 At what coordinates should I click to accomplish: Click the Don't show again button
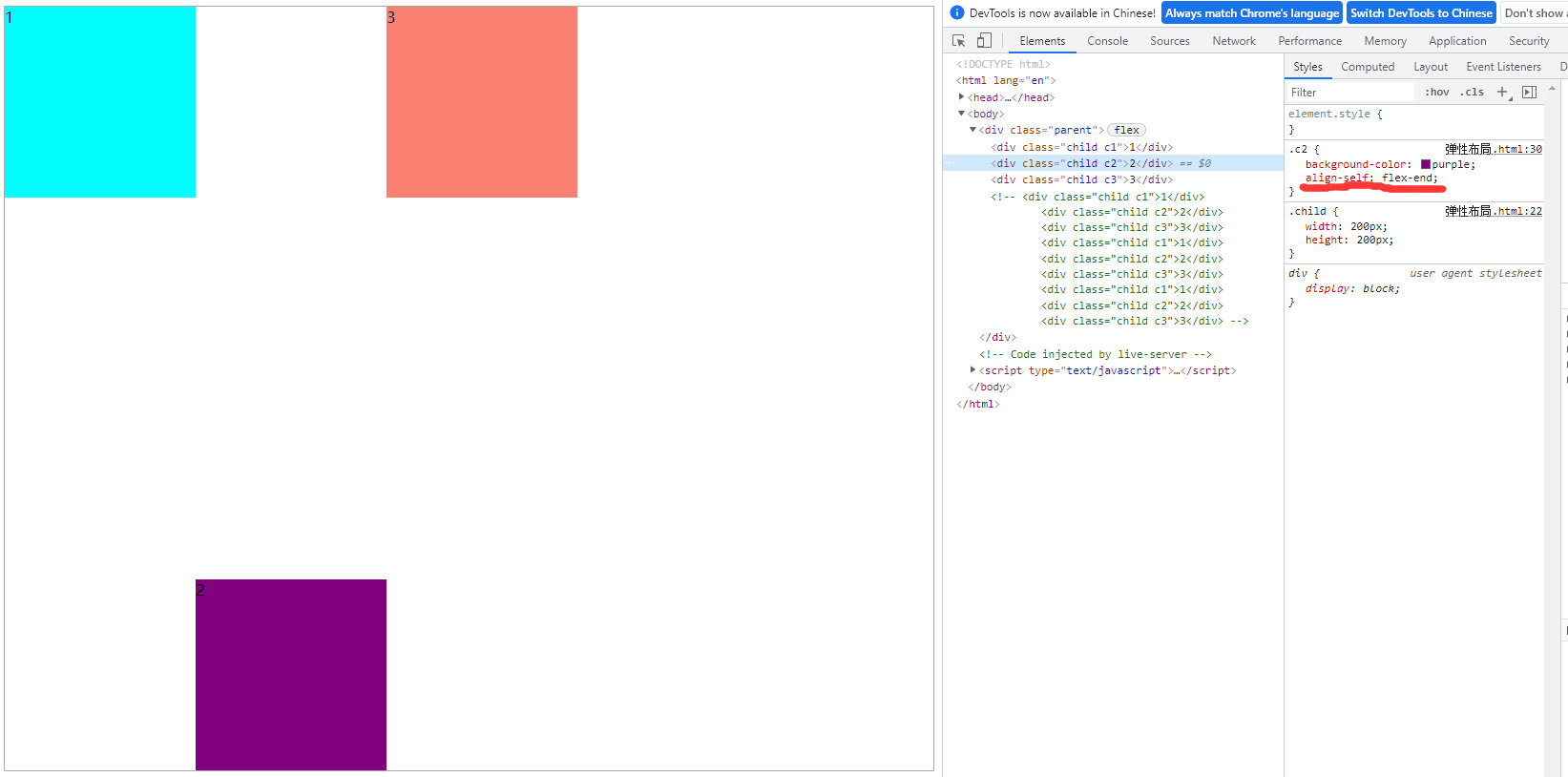tap(1534, 13)
